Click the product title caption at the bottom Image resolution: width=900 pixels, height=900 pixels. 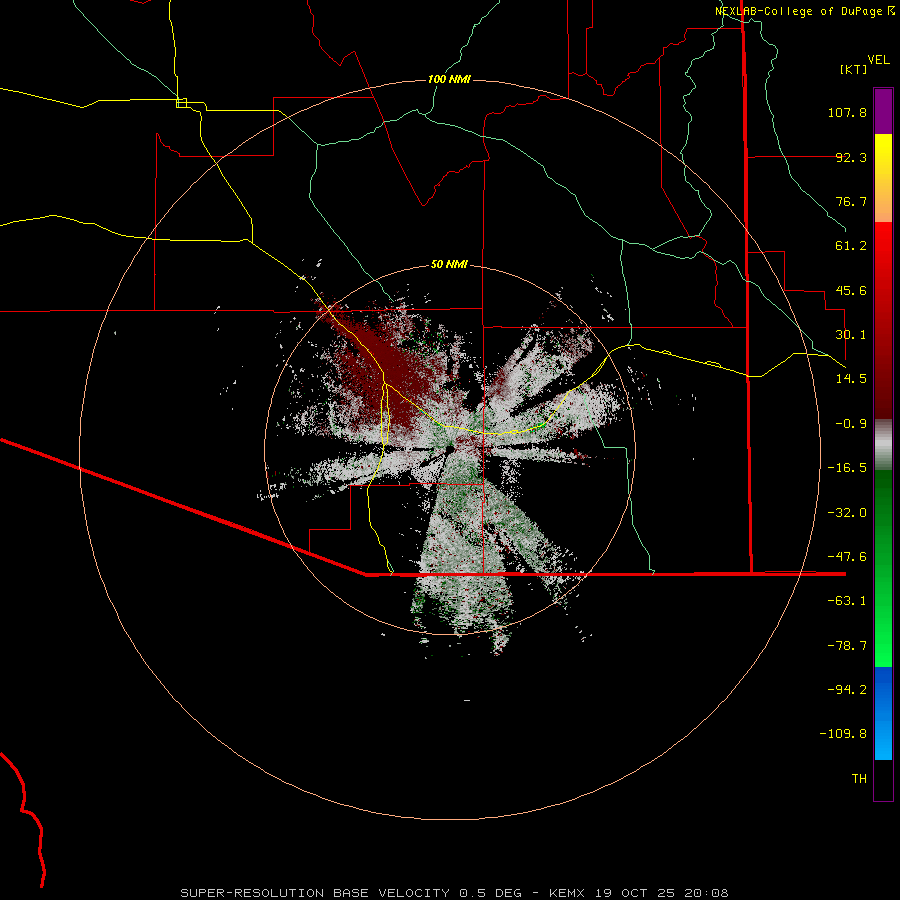(x=455, y=893)
